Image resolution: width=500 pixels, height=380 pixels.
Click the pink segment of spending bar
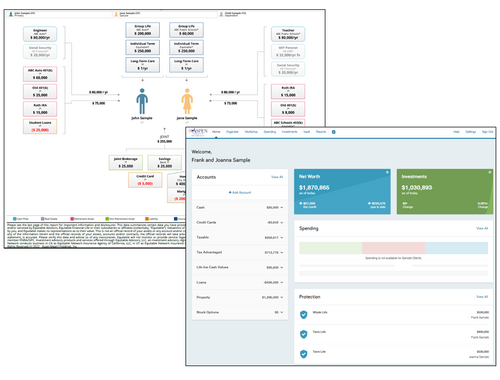tap(393, 248)
